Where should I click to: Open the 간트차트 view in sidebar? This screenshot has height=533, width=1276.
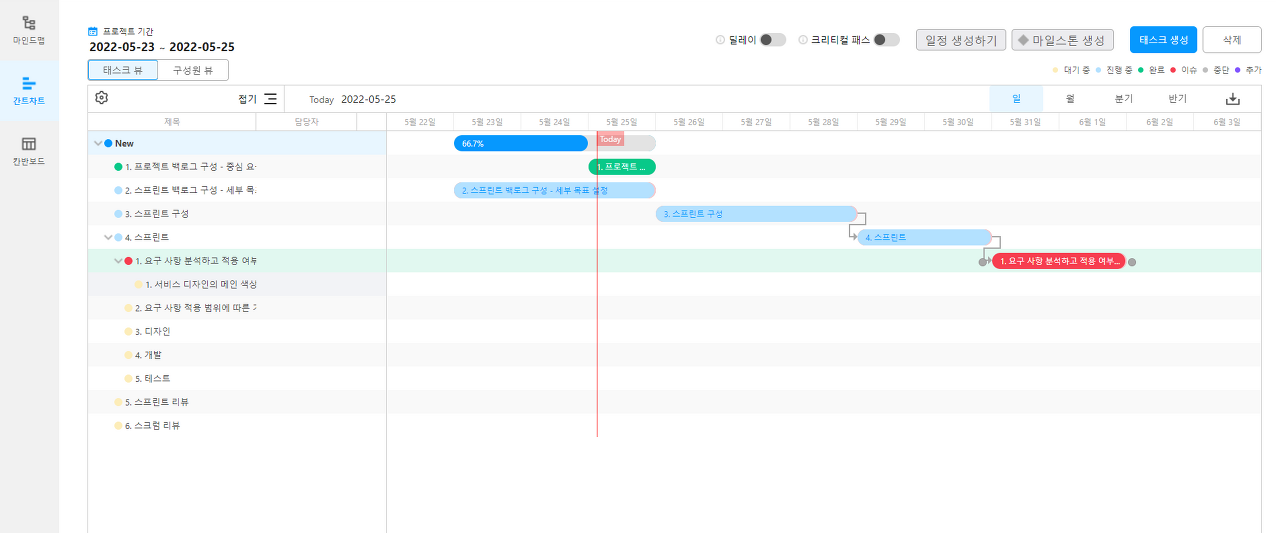point(29,90)
